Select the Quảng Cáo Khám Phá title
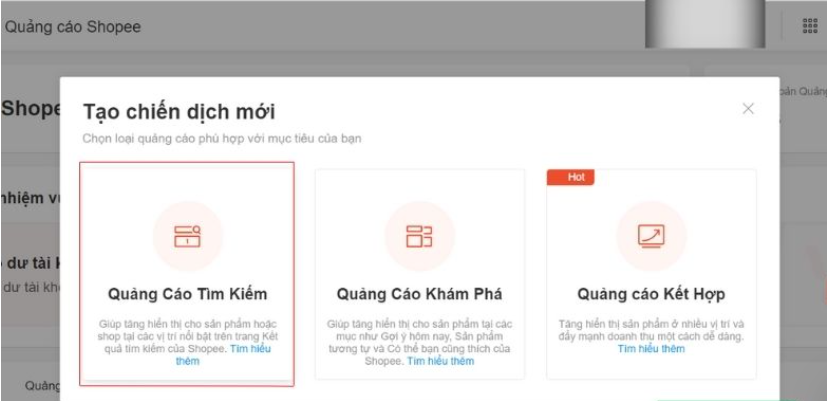Viewport: 827px width, 401px height. 419,294
